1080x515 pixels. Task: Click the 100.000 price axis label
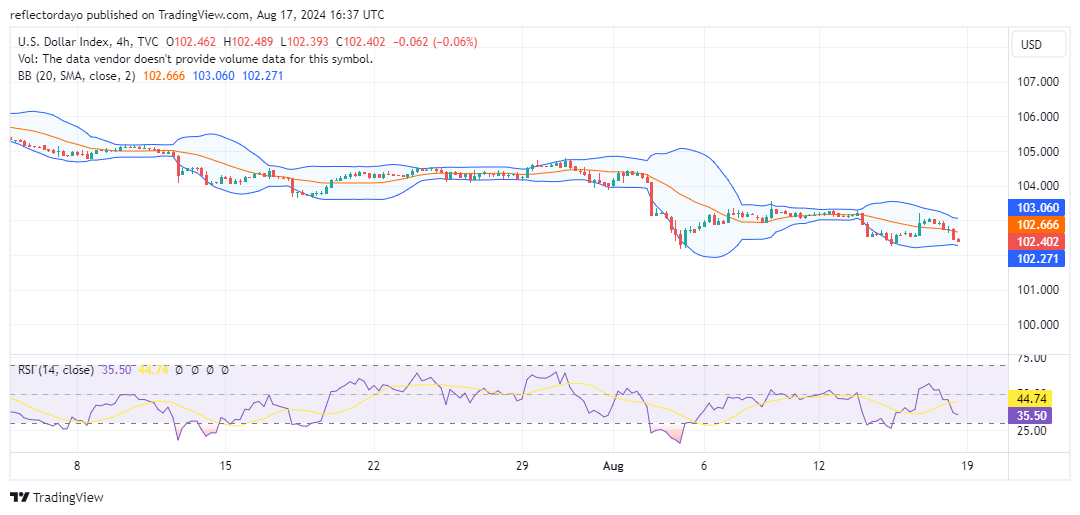pos(1038,324)
